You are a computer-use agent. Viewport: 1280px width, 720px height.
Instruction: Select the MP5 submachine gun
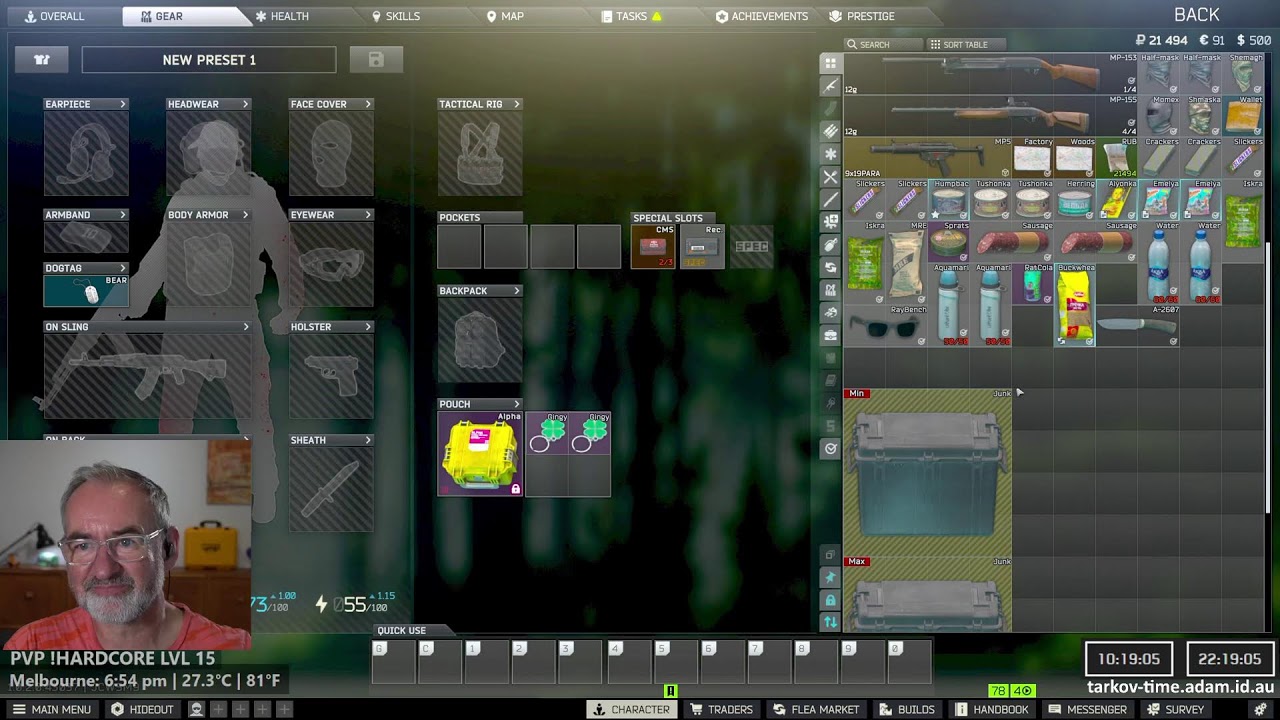928,158
